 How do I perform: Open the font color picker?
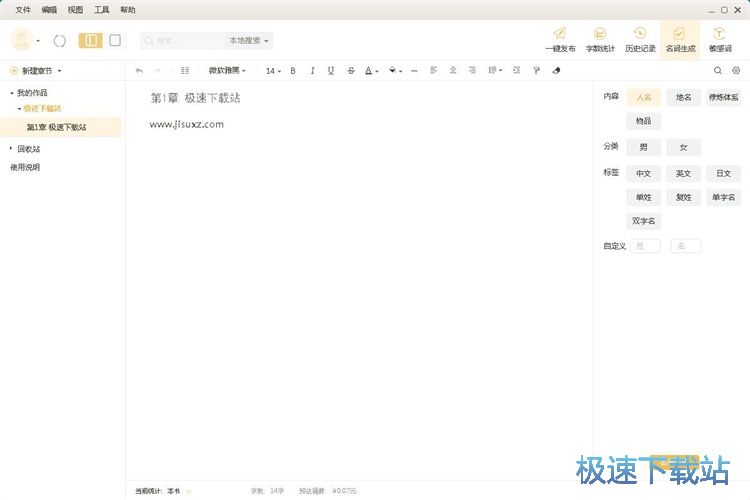pos(371,71)
